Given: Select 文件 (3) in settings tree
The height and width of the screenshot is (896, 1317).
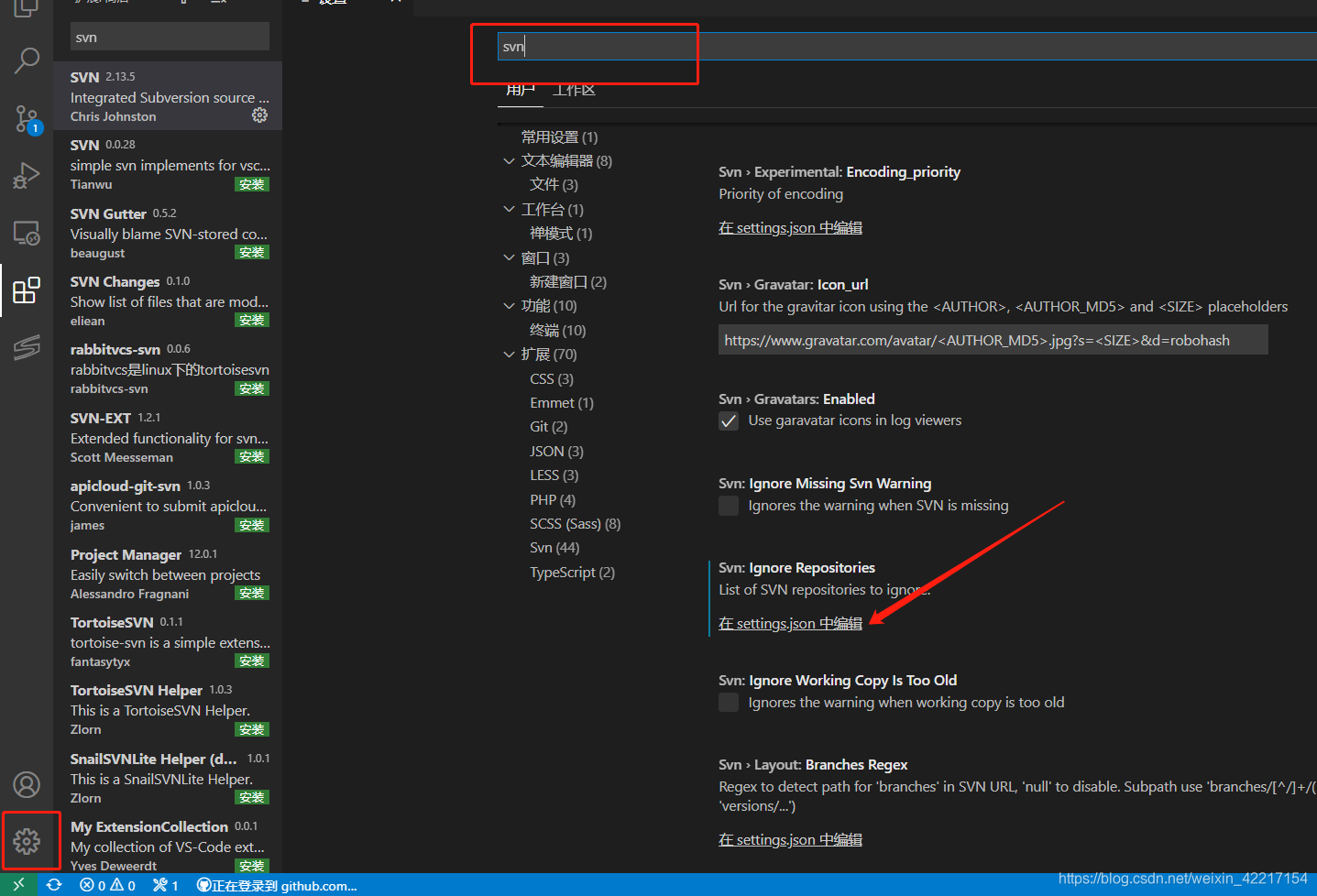Looking at the screenshot, I should pos(554,185).
